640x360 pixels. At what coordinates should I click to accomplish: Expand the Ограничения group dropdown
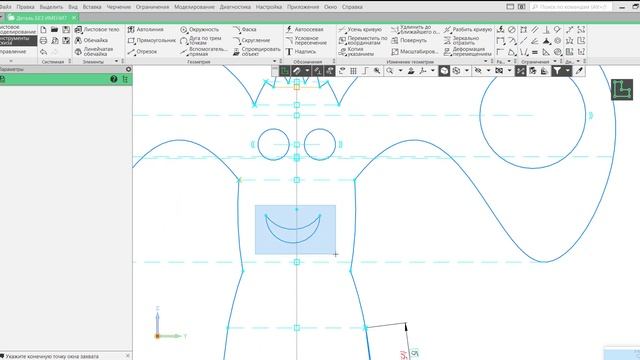pos(555,61)
